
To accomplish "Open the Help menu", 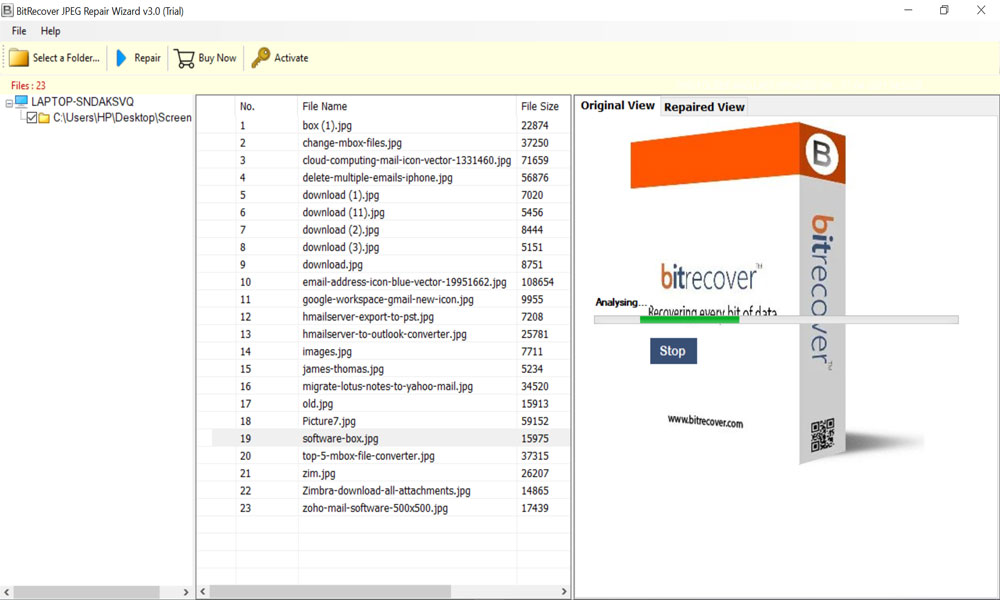I will pos(50,31).
